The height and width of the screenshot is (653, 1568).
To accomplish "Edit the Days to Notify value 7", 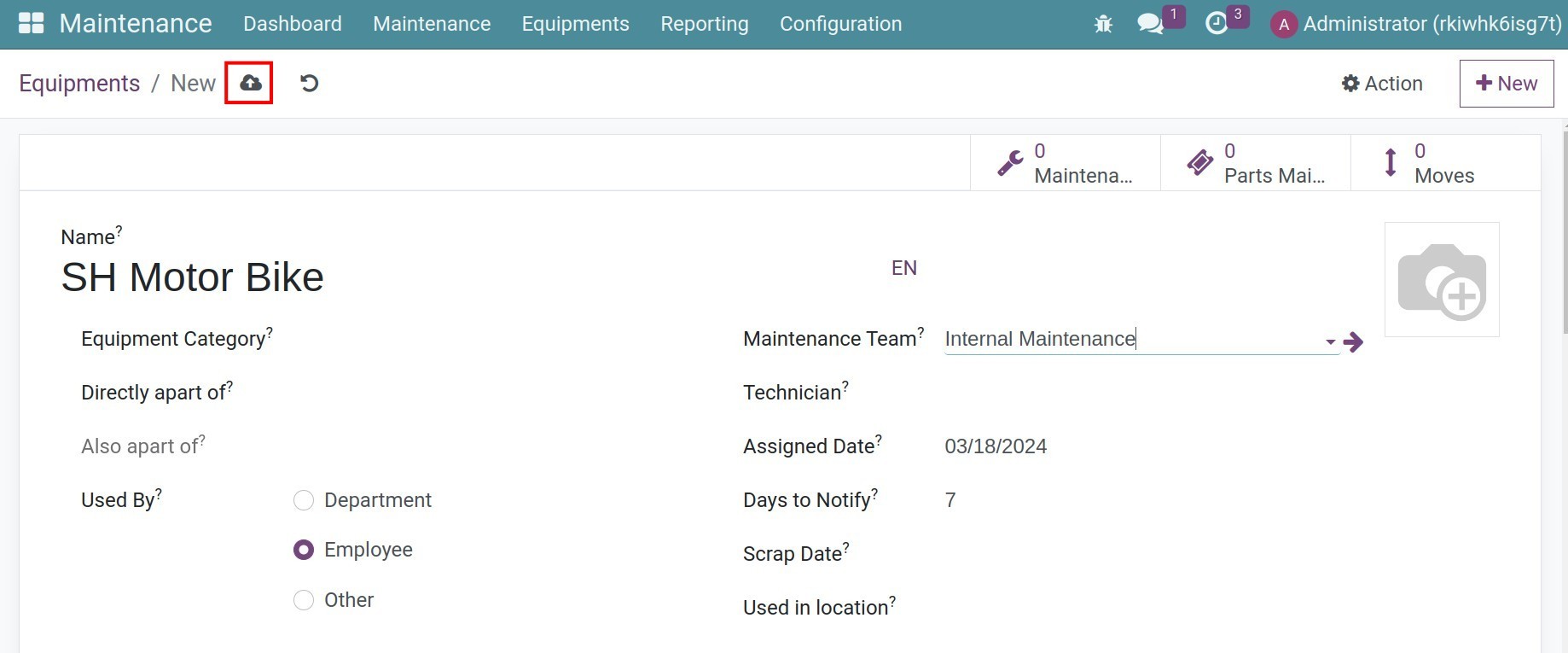I will point(950,500).
